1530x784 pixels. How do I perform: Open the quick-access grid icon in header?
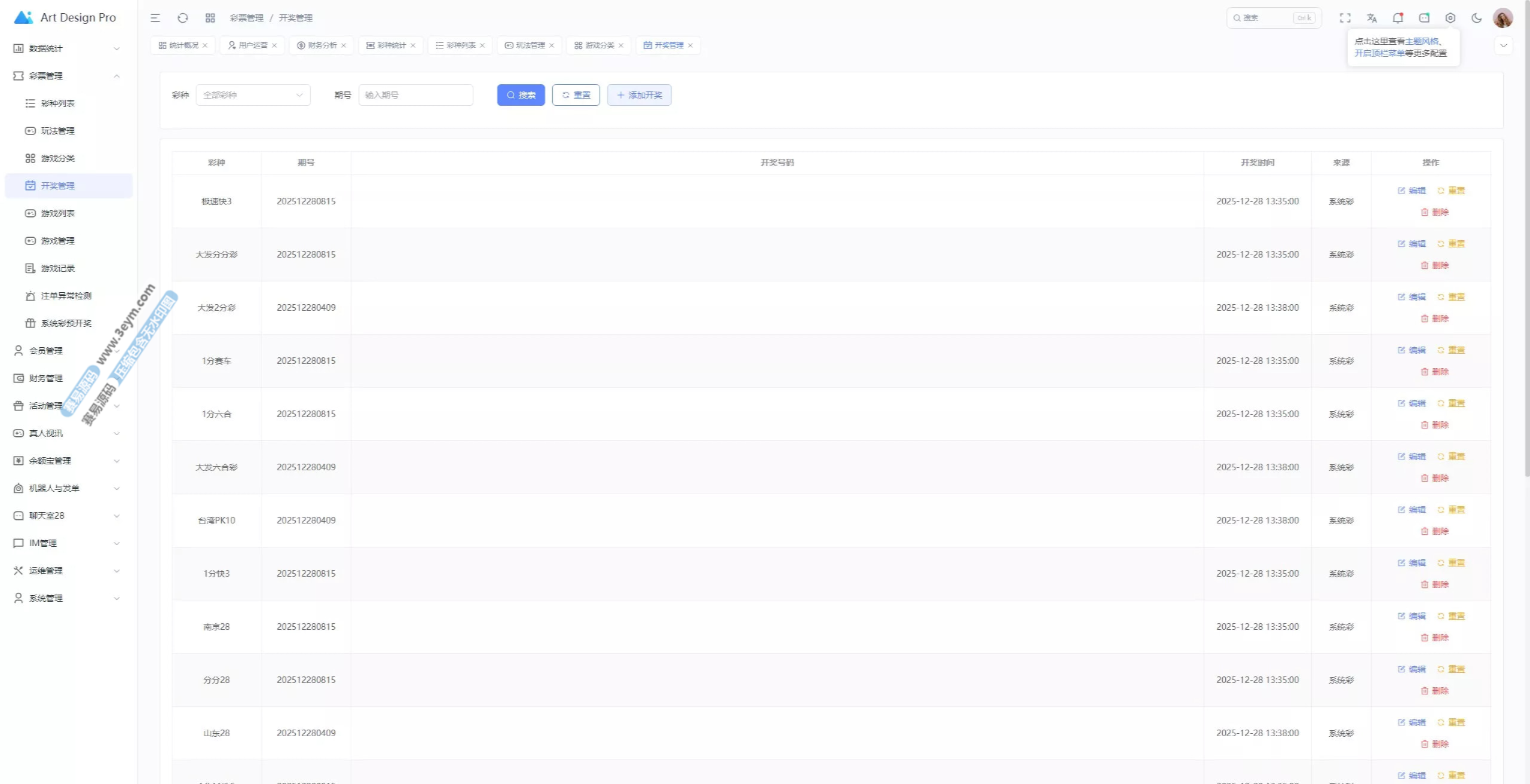210,18
